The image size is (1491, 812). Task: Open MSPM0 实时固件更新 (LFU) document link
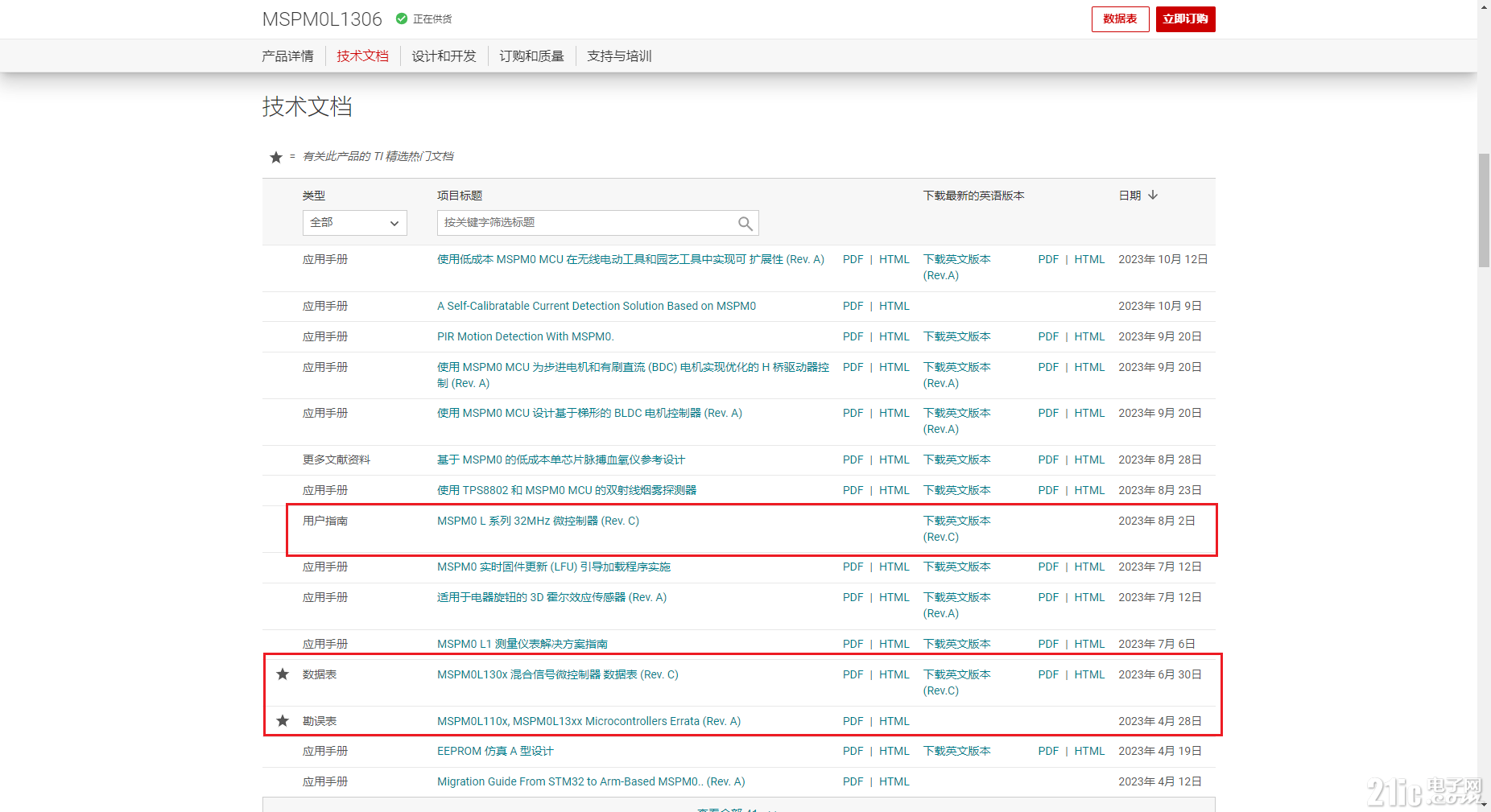point(554,567)
